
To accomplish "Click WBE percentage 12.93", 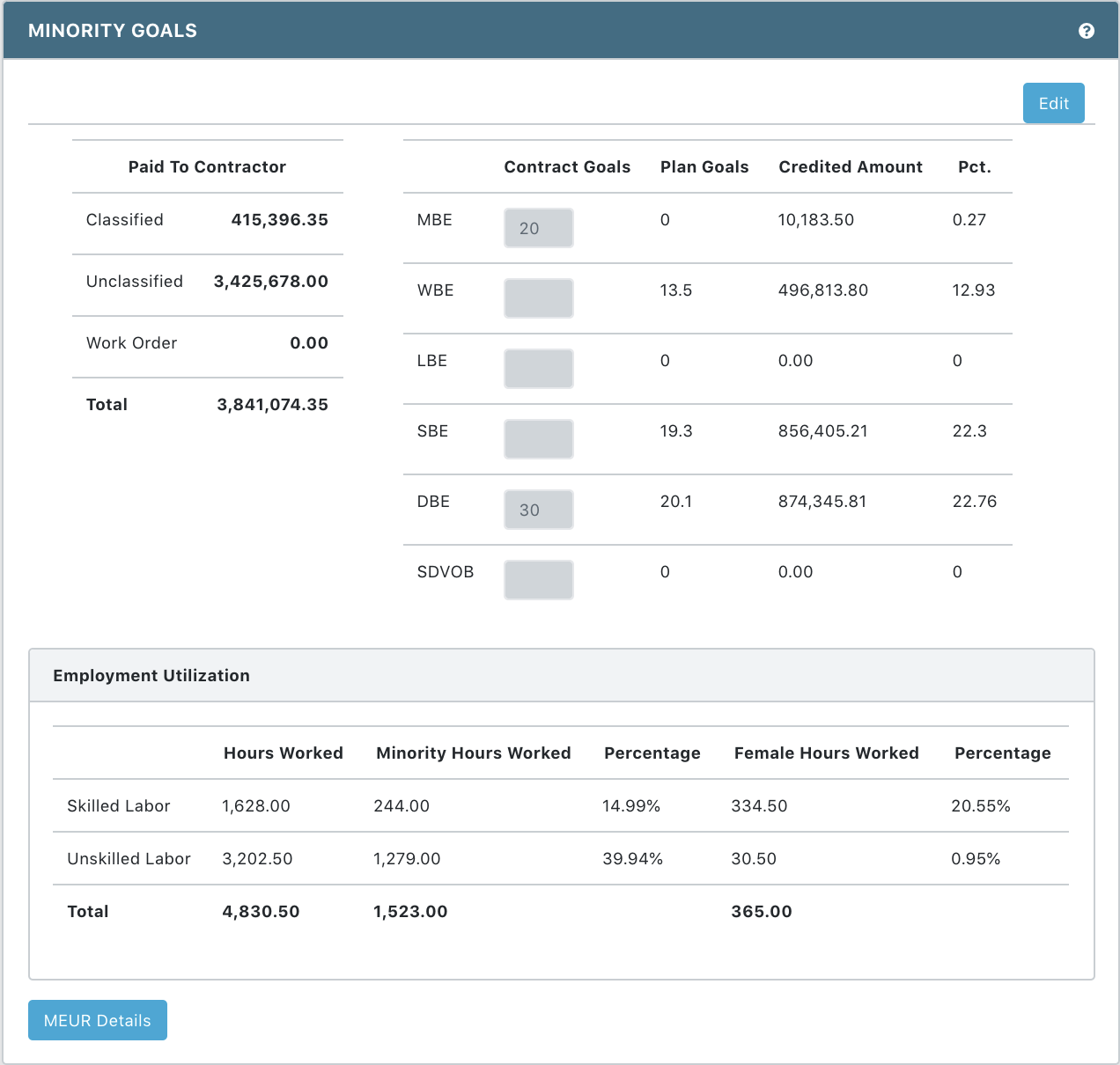I will pyautogui.click(x=974, y=290).
